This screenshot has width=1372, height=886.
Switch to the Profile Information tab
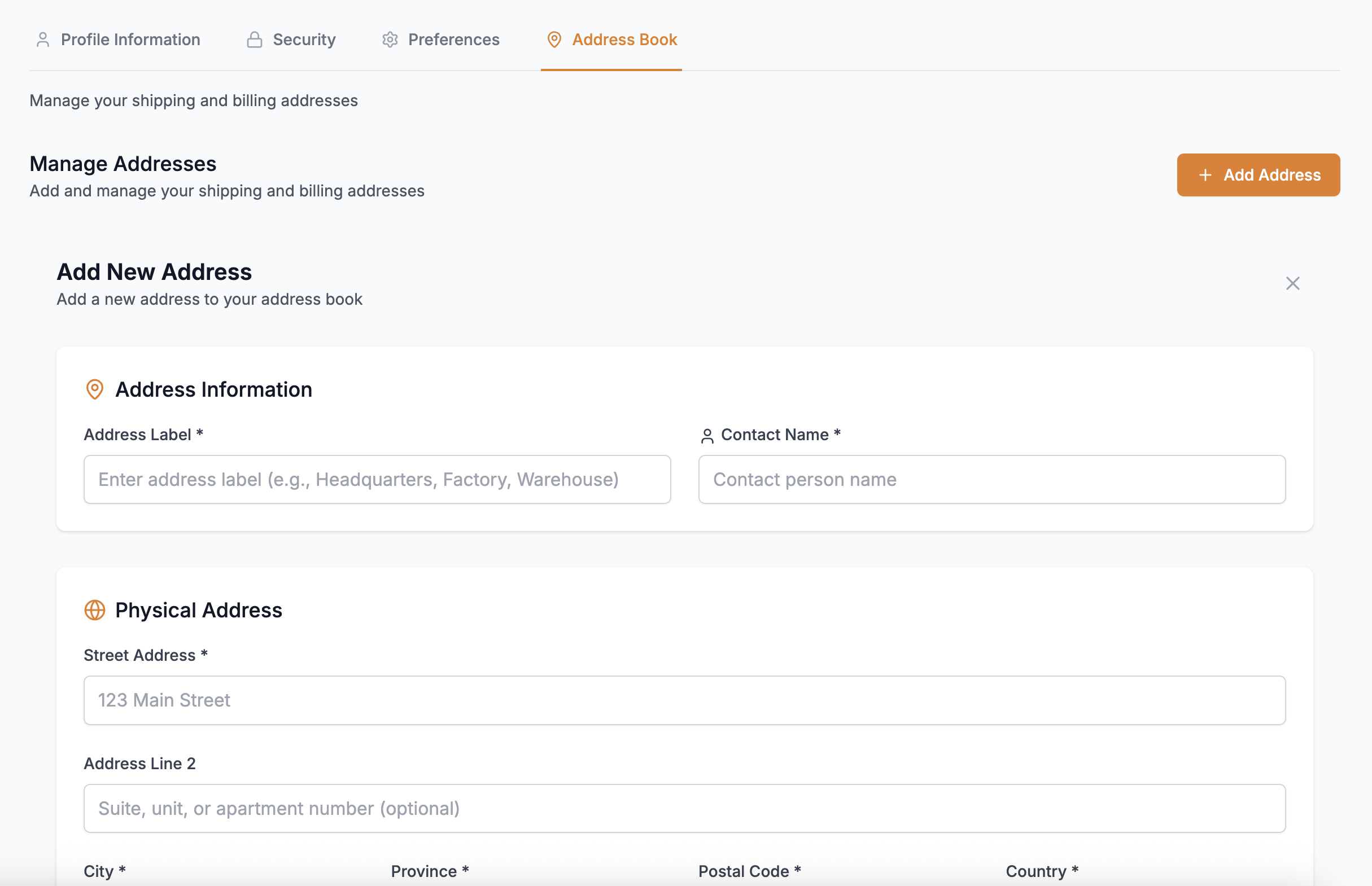point(130,40)
